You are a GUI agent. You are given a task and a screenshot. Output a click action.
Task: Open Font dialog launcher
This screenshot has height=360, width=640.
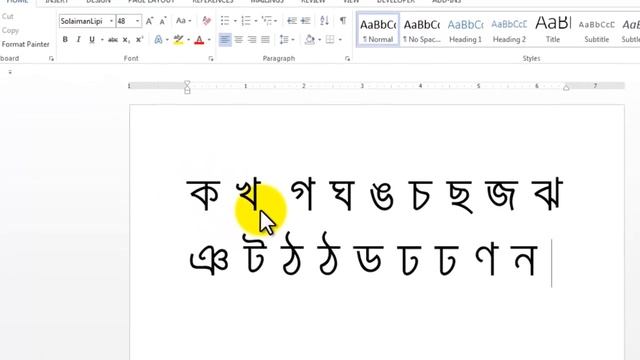[x=211, y=59]
